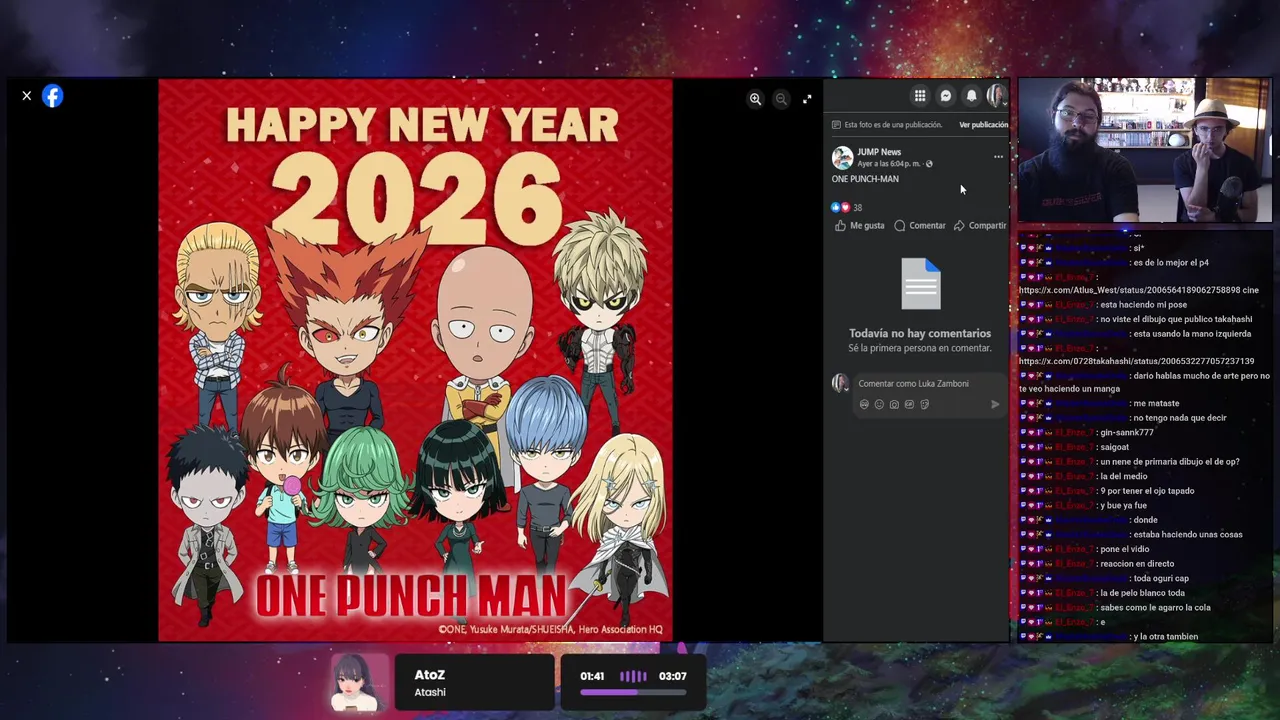The height and width of the screenshot is (720, 1280).
Task: Open post options three-dot menu
Action: [998, 157]
